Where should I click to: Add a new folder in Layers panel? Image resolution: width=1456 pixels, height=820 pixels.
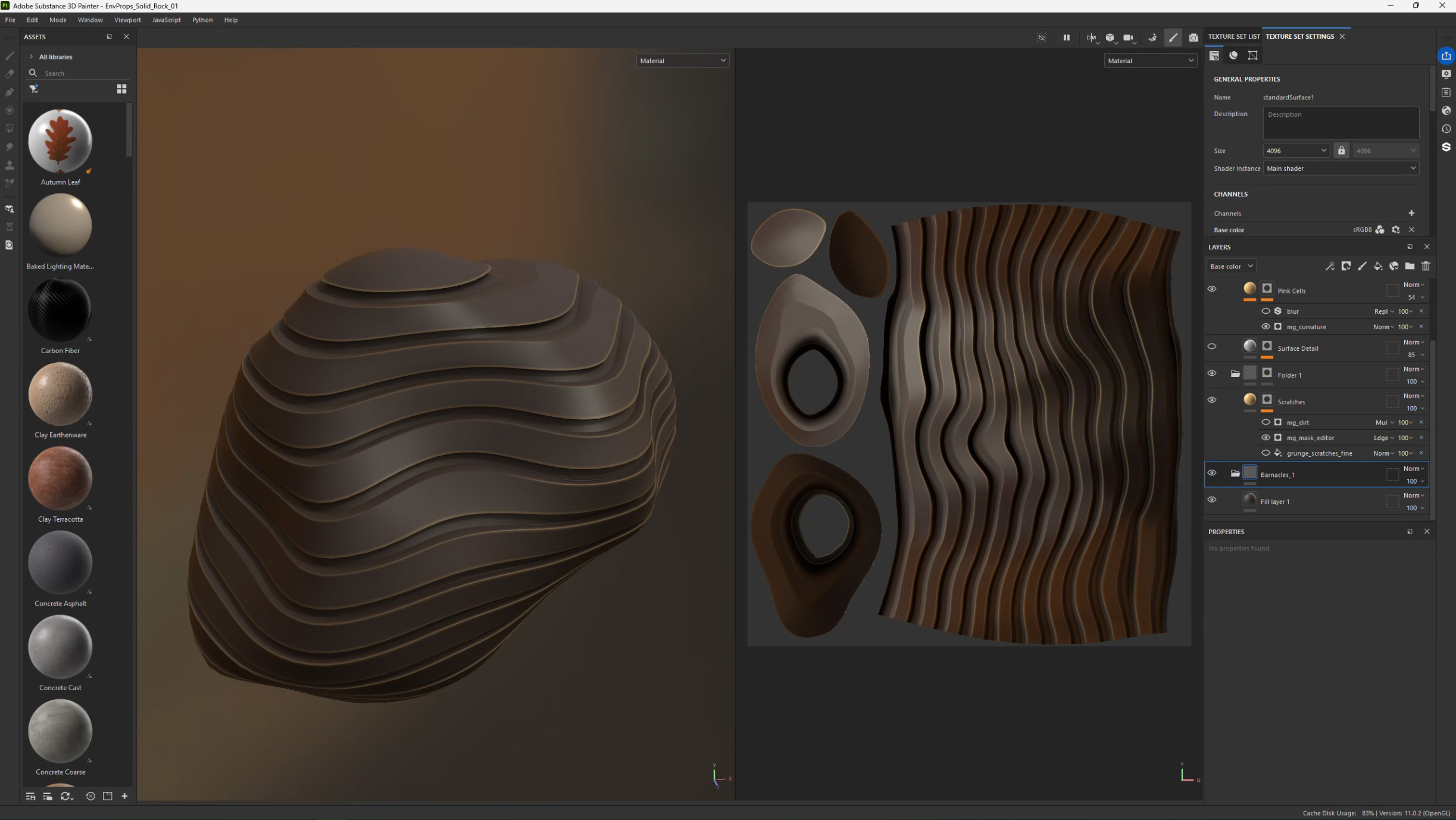(1410, 266)
